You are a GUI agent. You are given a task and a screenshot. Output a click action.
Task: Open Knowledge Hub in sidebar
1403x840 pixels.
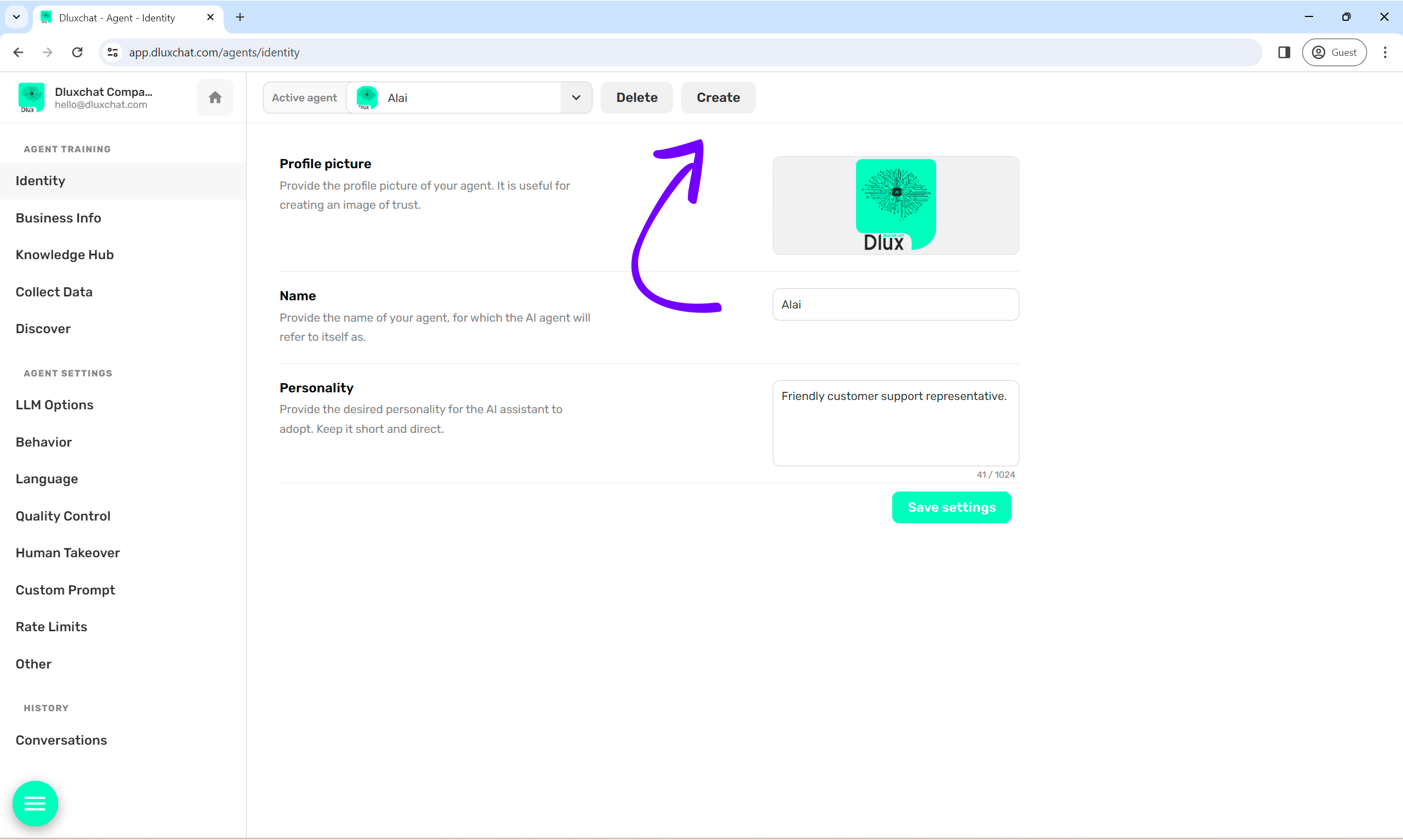pyautogui.click(x=65, y=255)
